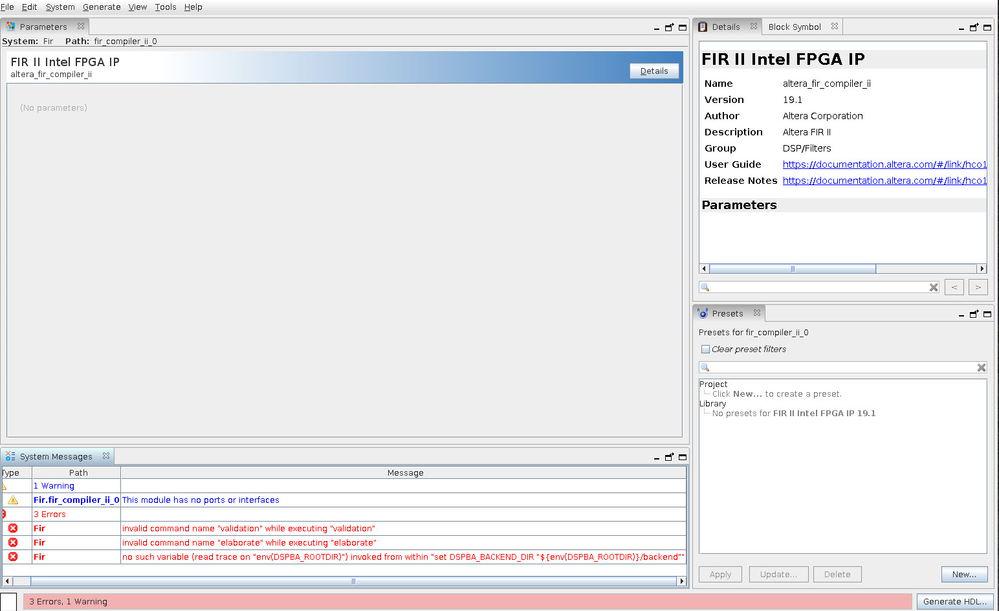Click the 3 Errors, 1 Warning status bar
Viewport: 999px width, 611px height.
click(468, 601)
